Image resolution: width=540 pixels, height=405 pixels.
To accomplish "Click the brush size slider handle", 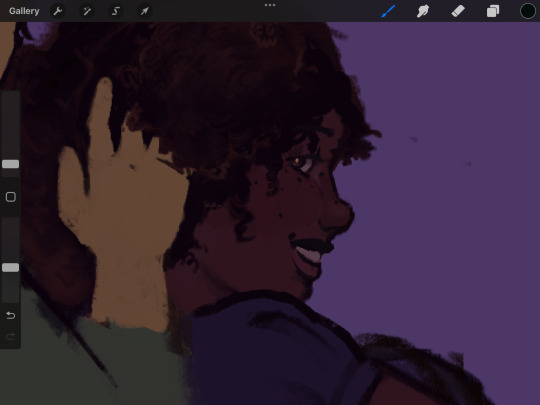I will (10, 164).
